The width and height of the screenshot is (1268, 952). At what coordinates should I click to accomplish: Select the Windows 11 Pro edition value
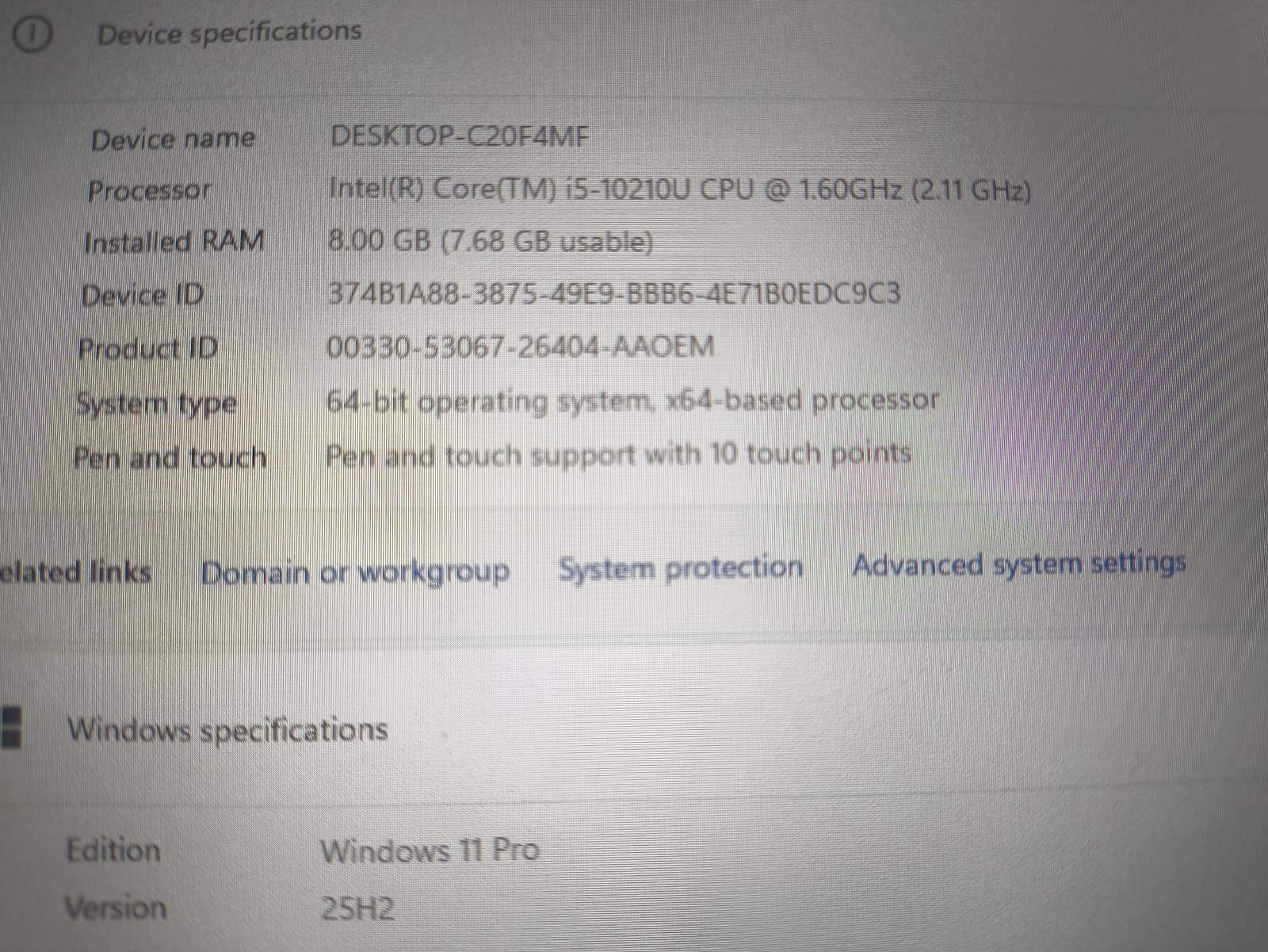pos(430,851)
